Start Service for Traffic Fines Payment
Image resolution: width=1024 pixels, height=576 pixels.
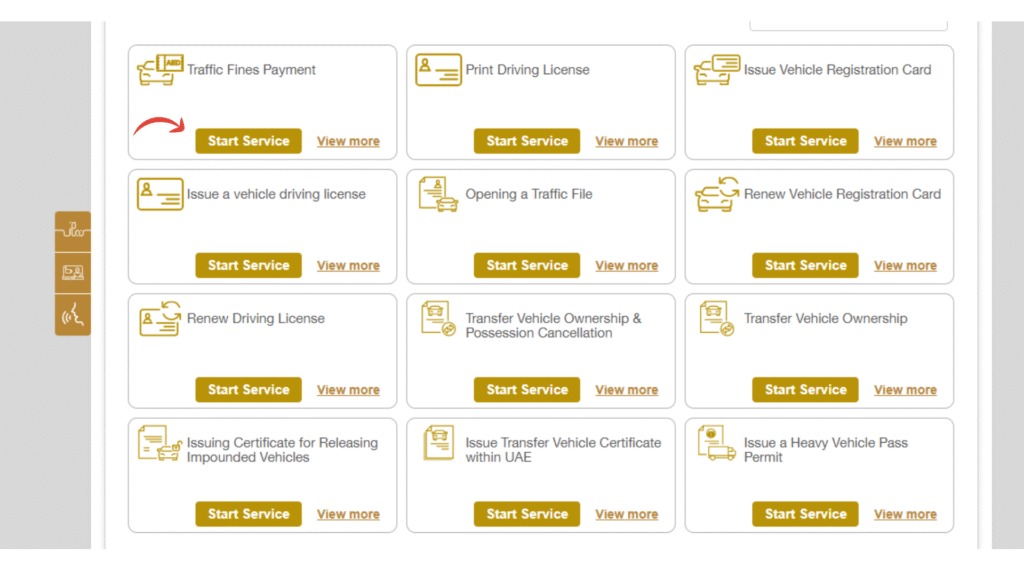(248, 141)
